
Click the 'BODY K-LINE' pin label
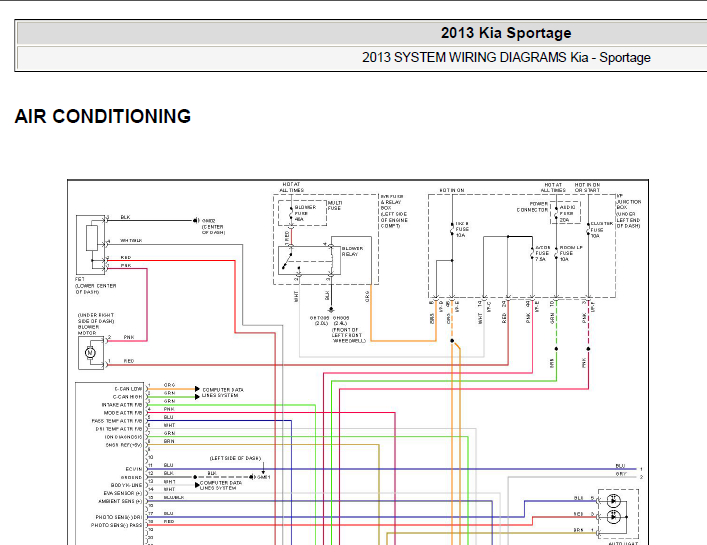pos(127,485)
